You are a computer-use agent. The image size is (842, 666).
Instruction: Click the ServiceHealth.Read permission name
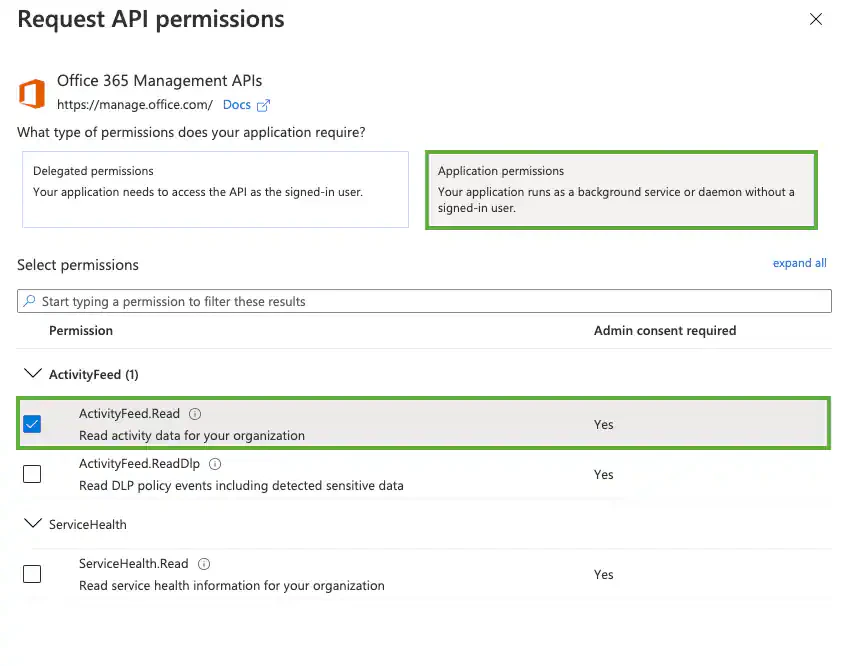(134, 563)
